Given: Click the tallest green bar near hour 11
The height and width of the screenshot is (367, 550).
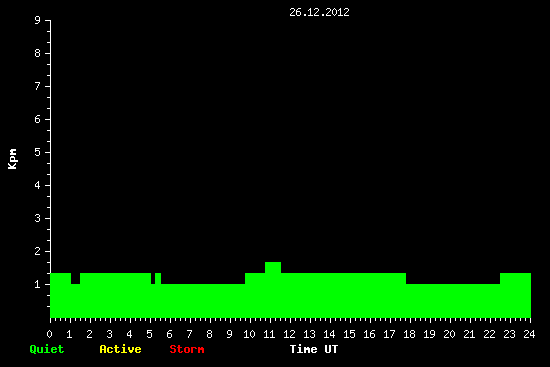Looking at the screenshot, I should click(273, 267).
